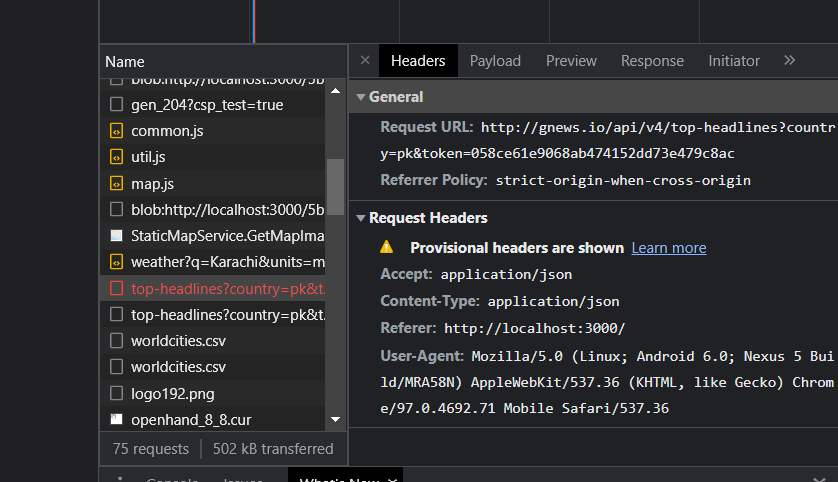
Task: Click the User-Agent Mozilla/5.0 value
Action: [607, 382]
